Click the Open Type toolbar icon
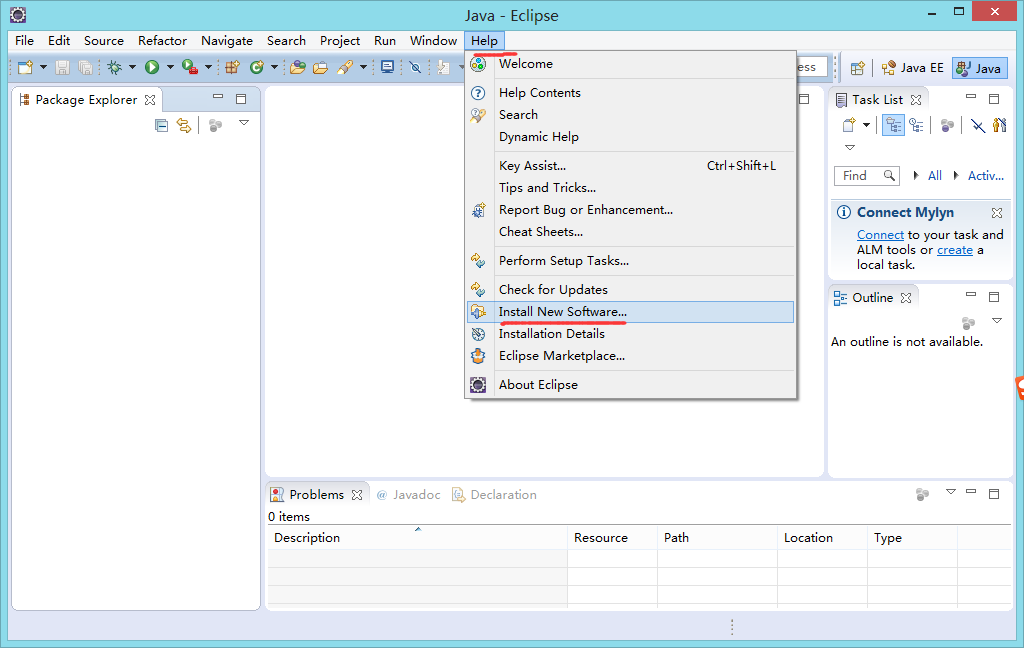Viewport: 1024px width, 648px height. click(x=298, y=67)
